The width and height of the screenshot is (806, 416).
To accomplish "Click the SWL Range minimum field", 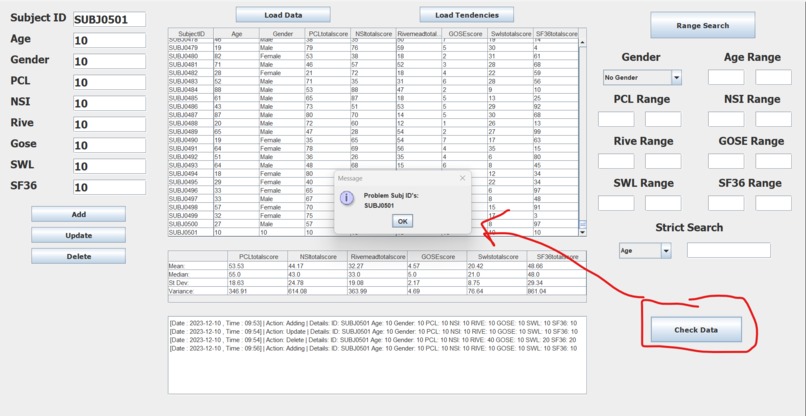I will coord(616,203).
